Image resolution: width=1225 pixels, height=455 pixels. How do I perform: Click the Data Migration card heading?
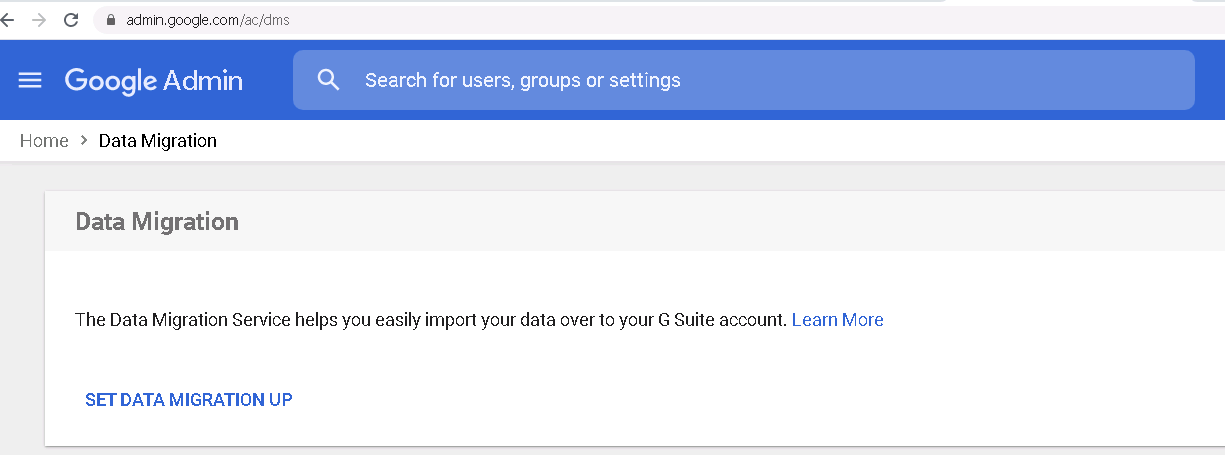click(157, 221)
